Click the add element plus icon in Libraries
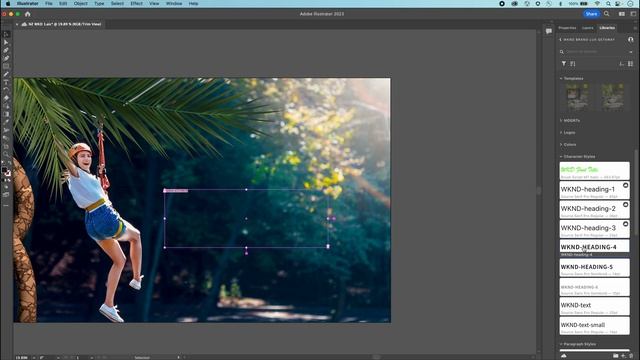 tap(623, 356)
